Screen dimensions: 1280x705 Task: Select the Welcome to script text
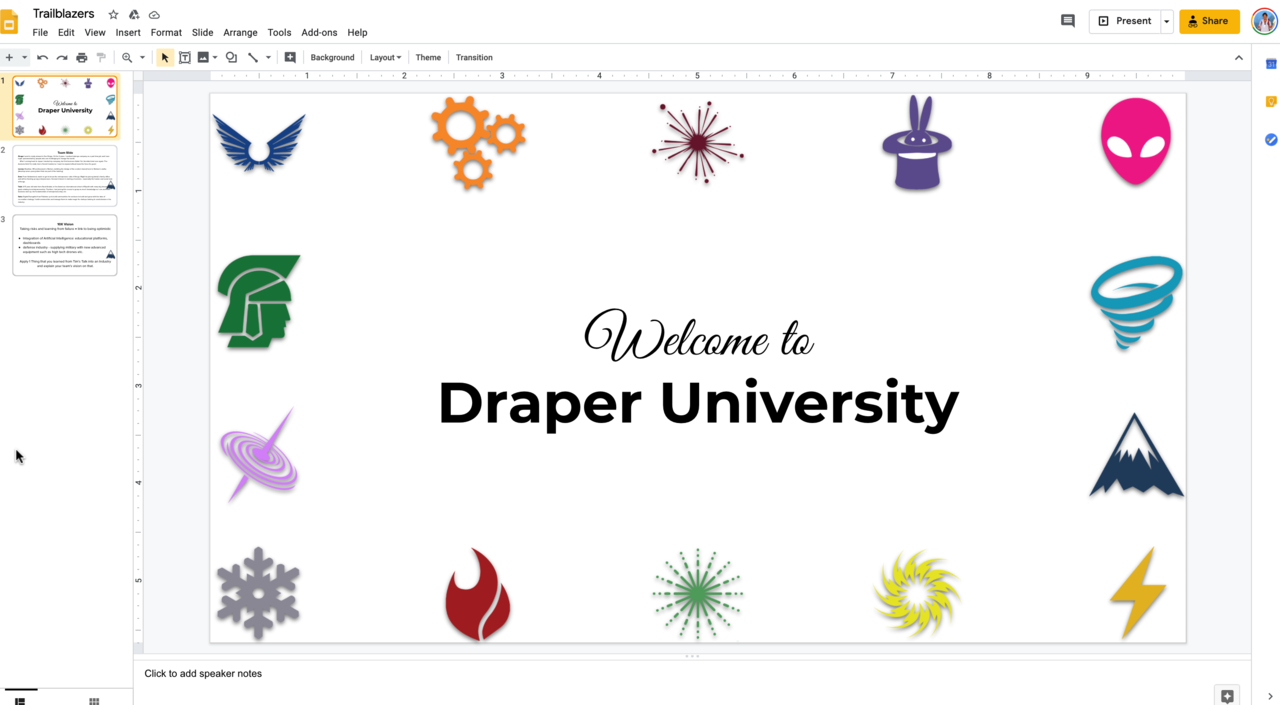click(698, 335)
